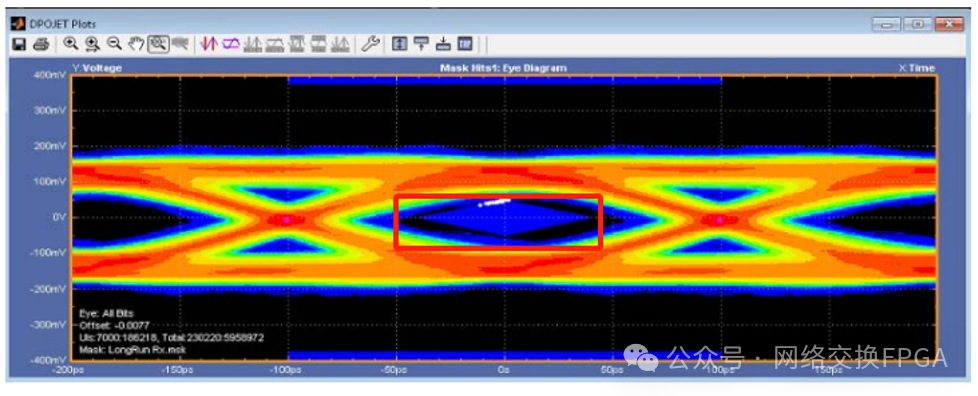Click the Mask Hits1: Eye Diagram title

503,67
